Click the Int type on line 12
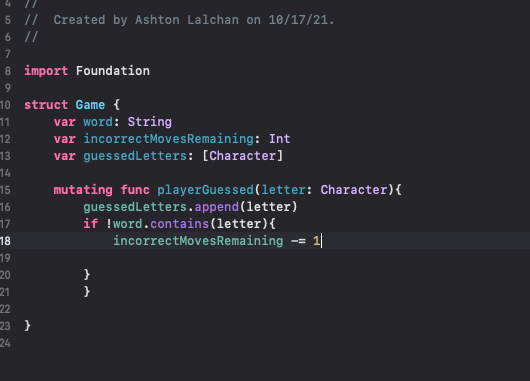This screenshot has width=530, height=381. coord(280,139)
